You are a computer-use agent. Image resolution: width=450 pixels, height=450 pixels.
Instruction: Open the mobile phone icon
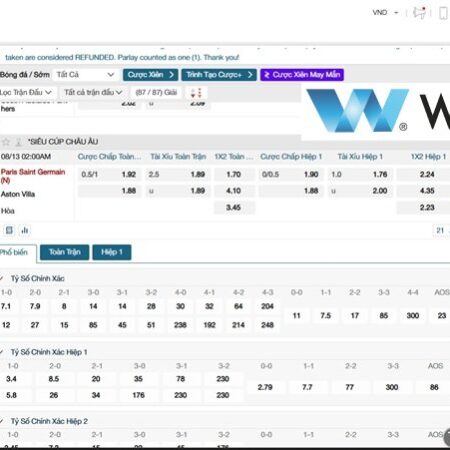[x=443, y=13]
